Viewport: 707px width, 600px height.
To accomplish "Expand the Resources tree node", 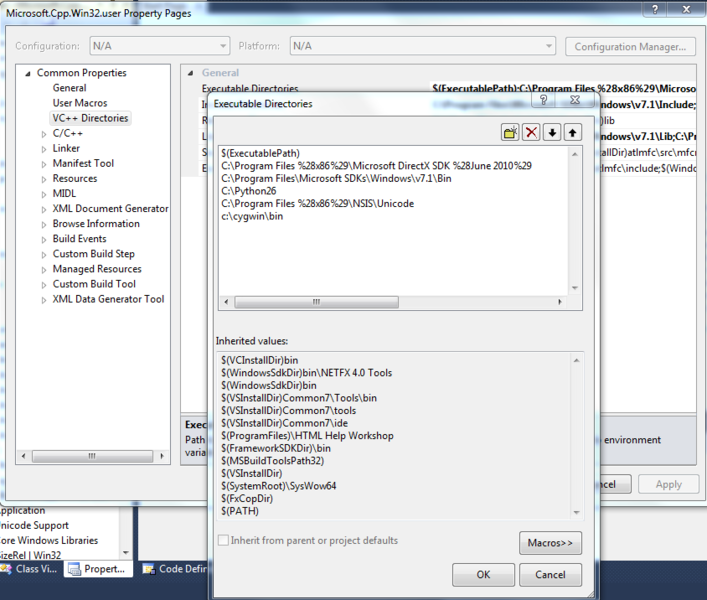I will (44, 179).
